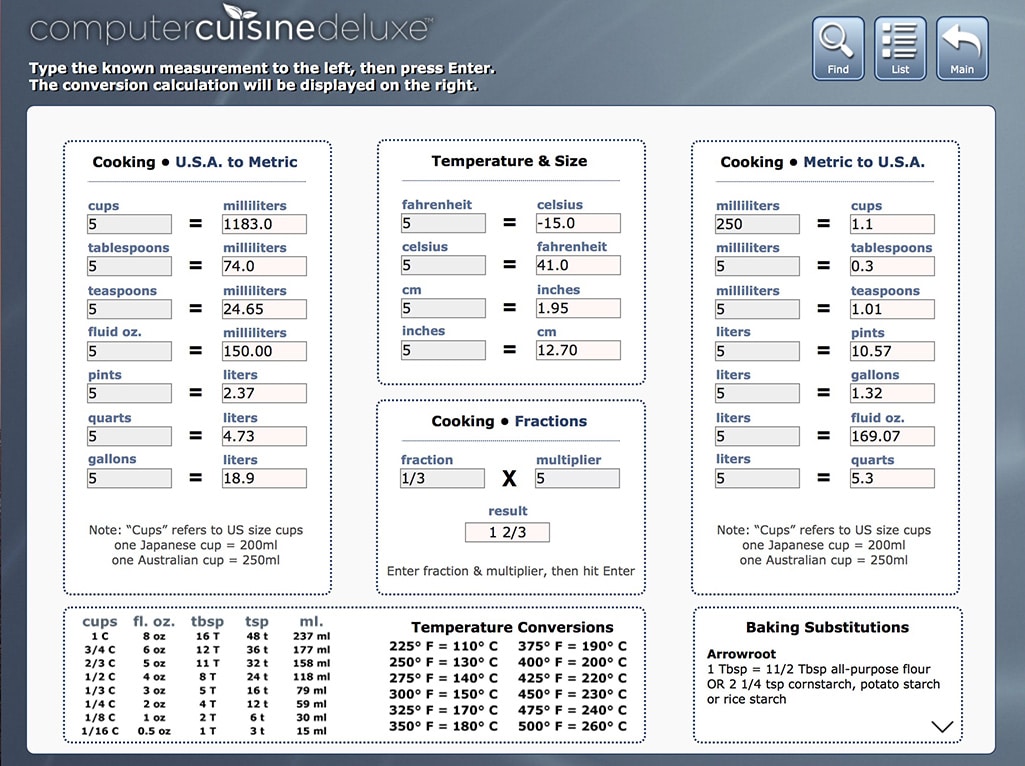Click the milliliters result 1183.0
The height and width of the screenshot is (766, 1025).
[264, 224]
